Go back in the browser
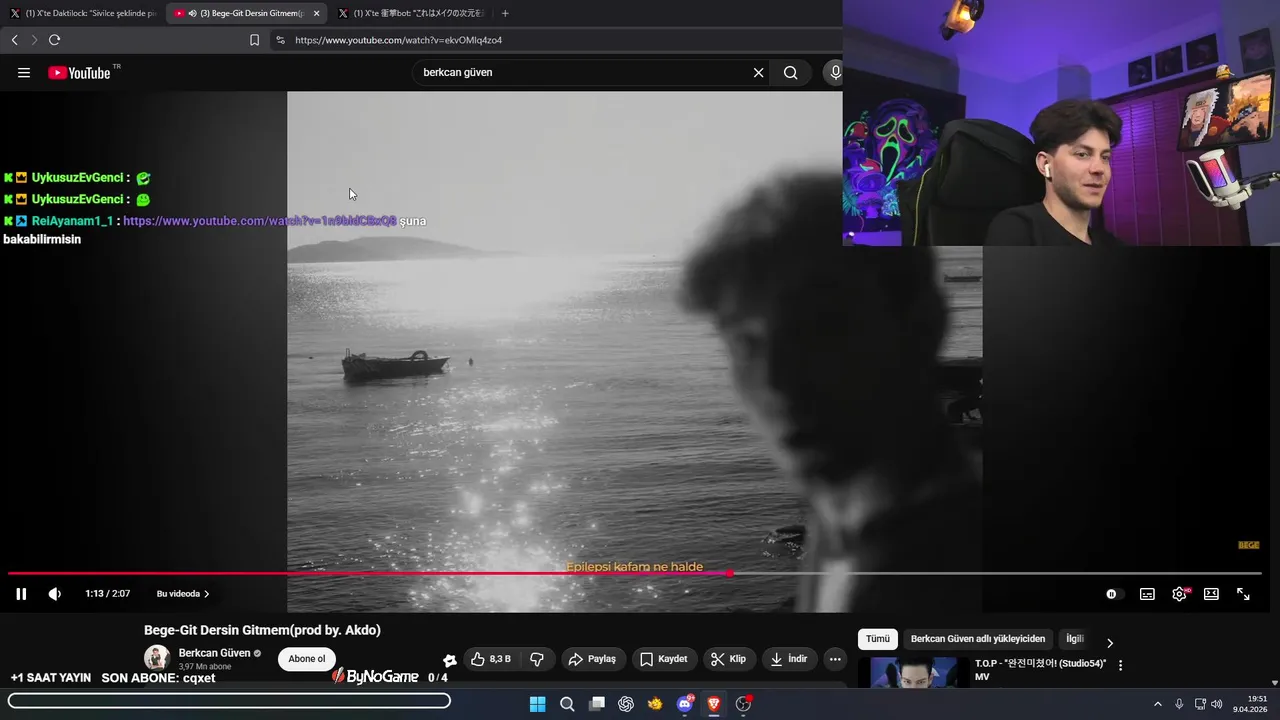This screenshot has width=1280, height=720. tap(14, 40)
